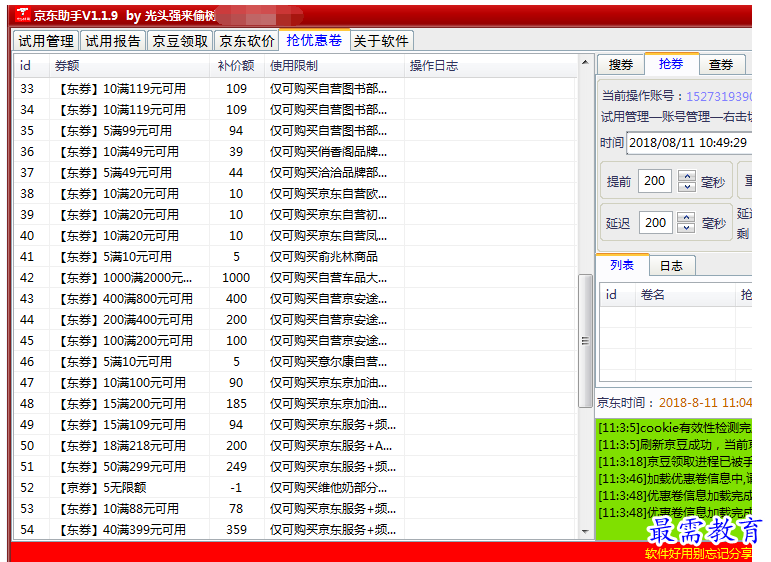Click the 提前 milliseconds input field
The height and width of the screenshot is (562, 771).
click(654, 181)
